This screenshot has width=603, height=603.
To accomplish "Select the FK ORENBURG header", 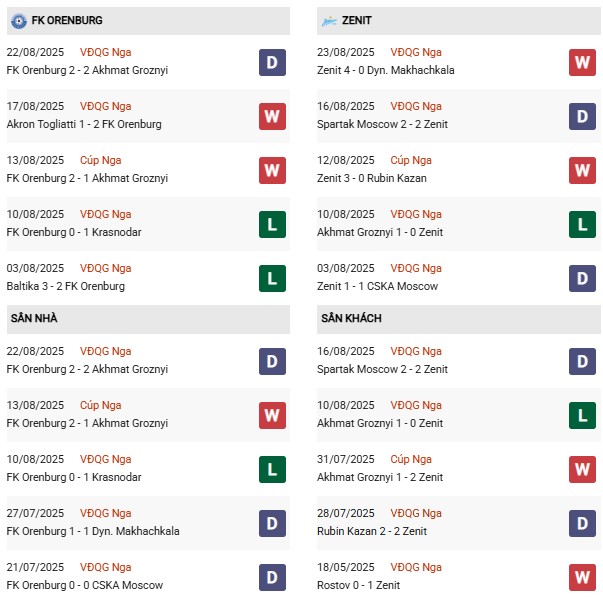I will pyautogui.click(x=148, y=21).
